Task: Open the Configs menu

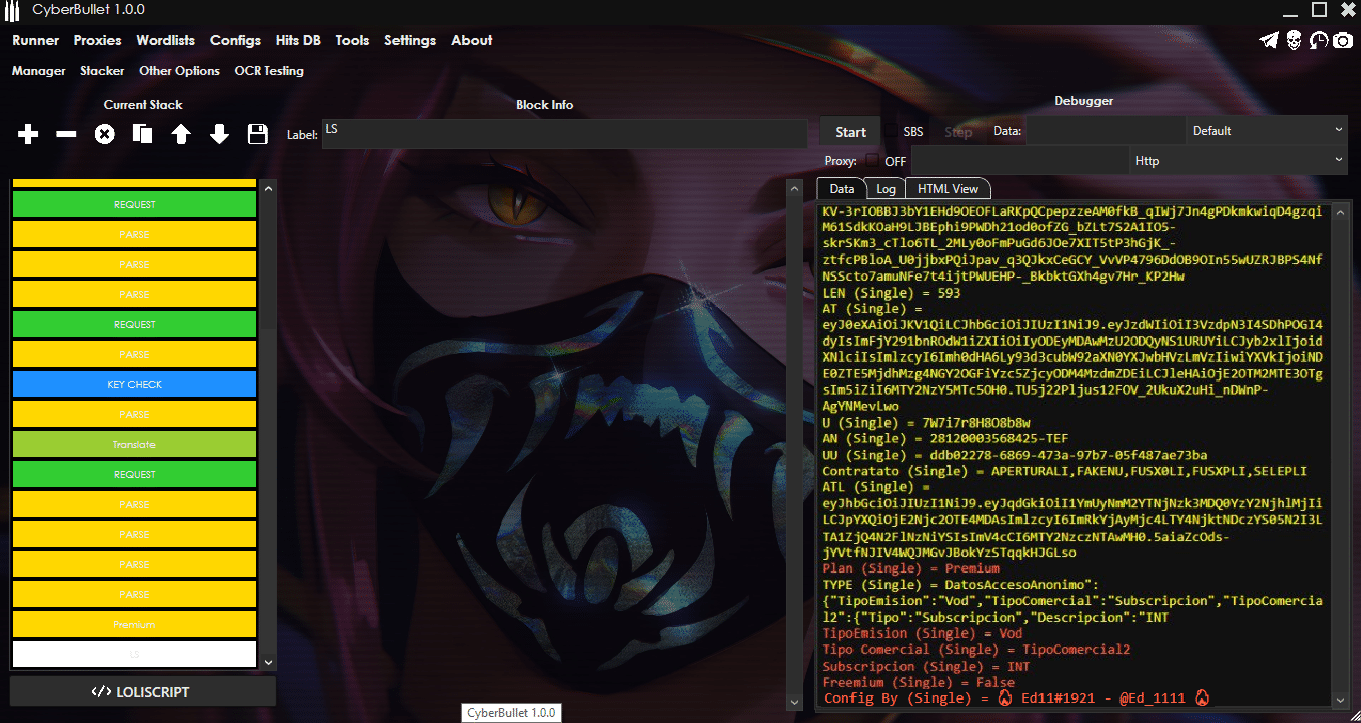Action: pyautogui.click(x=235, y=41)
